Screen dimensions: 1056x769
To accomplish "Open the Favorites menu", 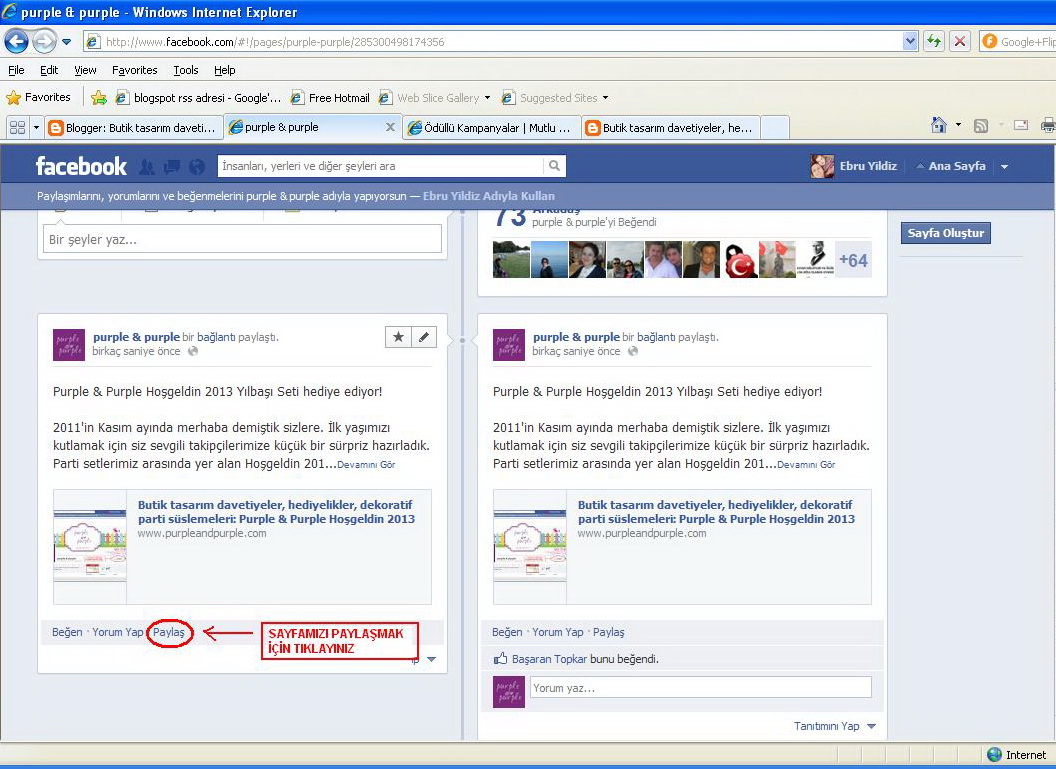I will click(x=135, y=70).
